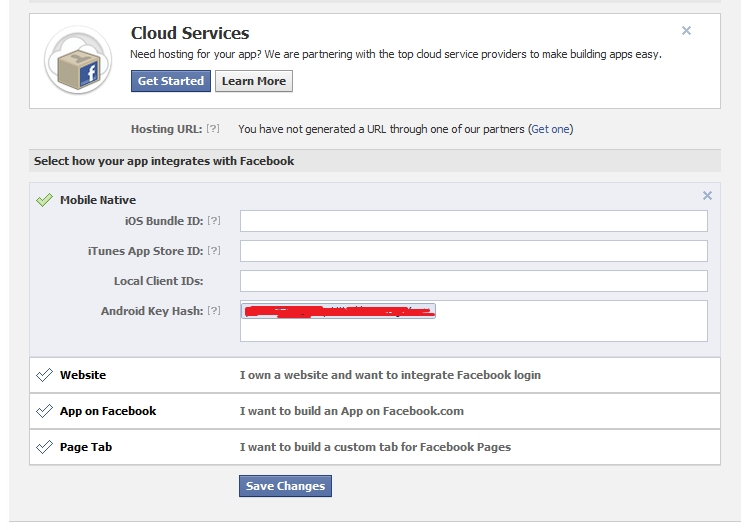Show help for Android Key Hash
Screen dimensions: 748x530
click(213, 311)
